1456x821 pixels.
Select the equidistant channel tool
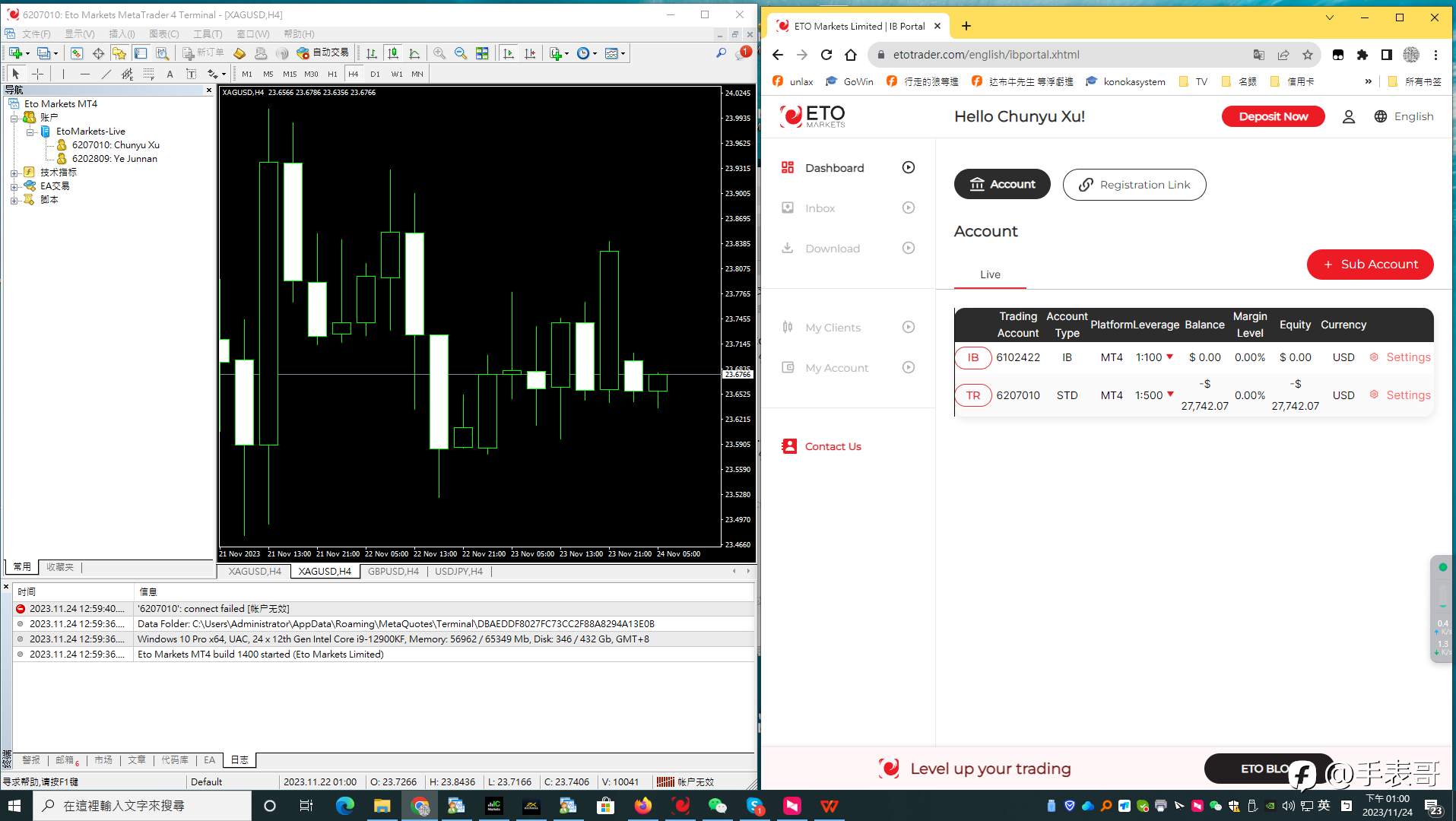tap(127, 74)
